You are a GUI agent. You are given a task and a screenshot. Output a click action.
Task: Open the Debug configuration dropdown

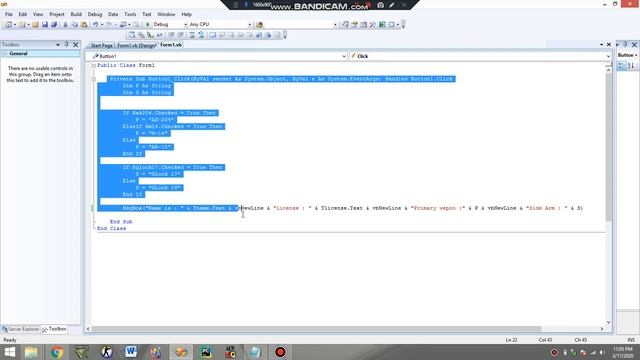click(185, 24)
